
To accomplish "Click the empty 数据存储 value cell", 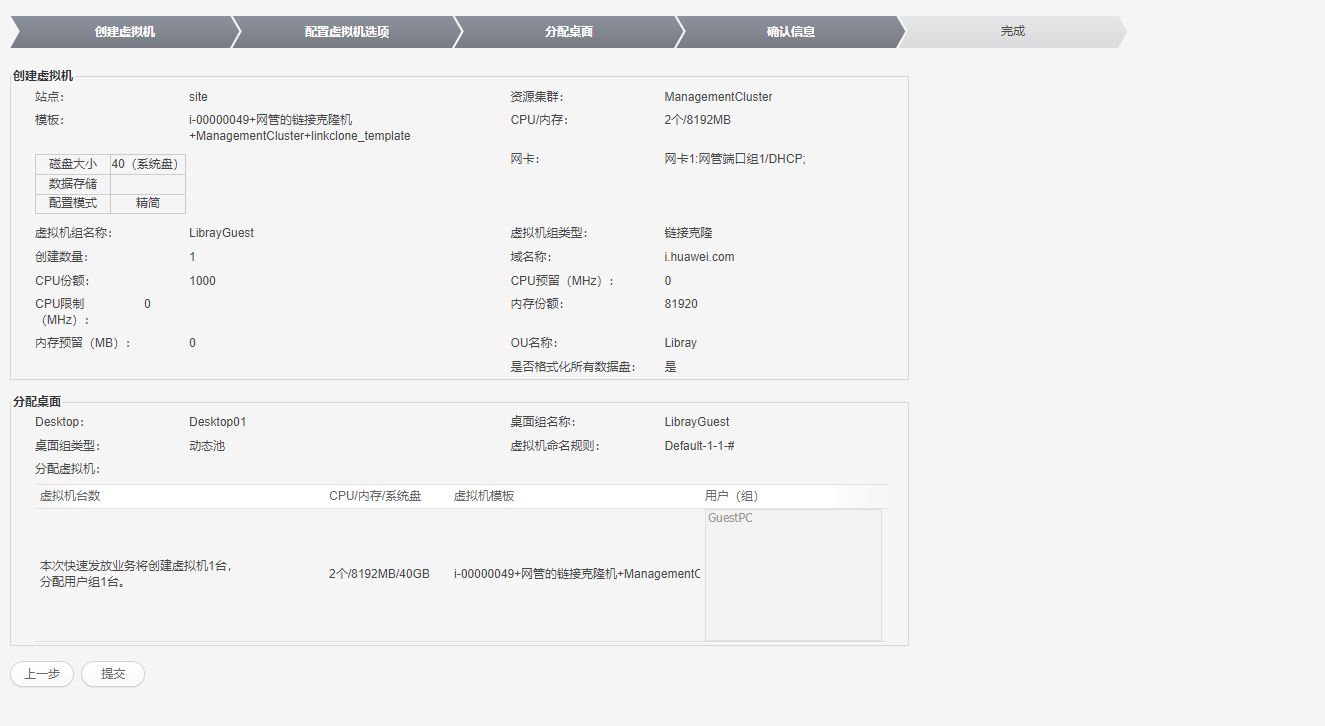I will coord(147,184).
